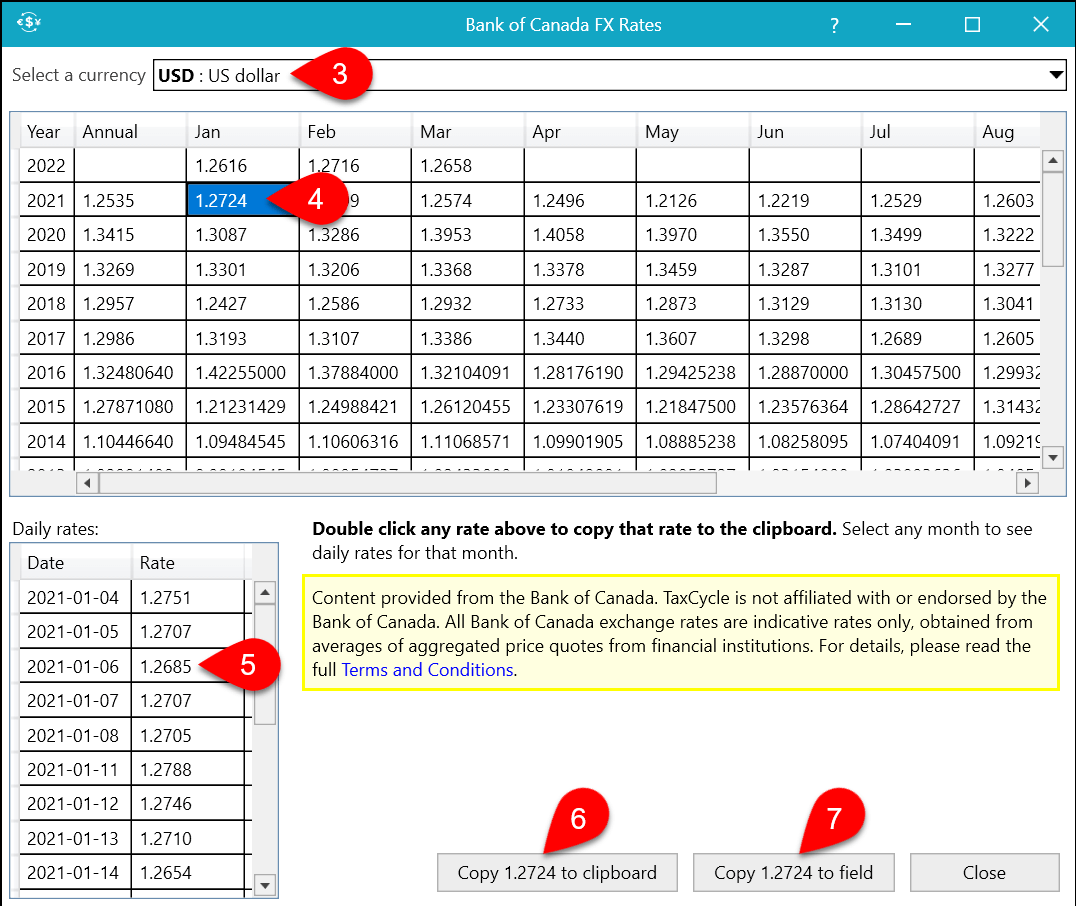The height and width of the screenshot is (908, 1076).
Task: Select the 2021 May rate 1.2126
Action: click(x=692, y=200)
